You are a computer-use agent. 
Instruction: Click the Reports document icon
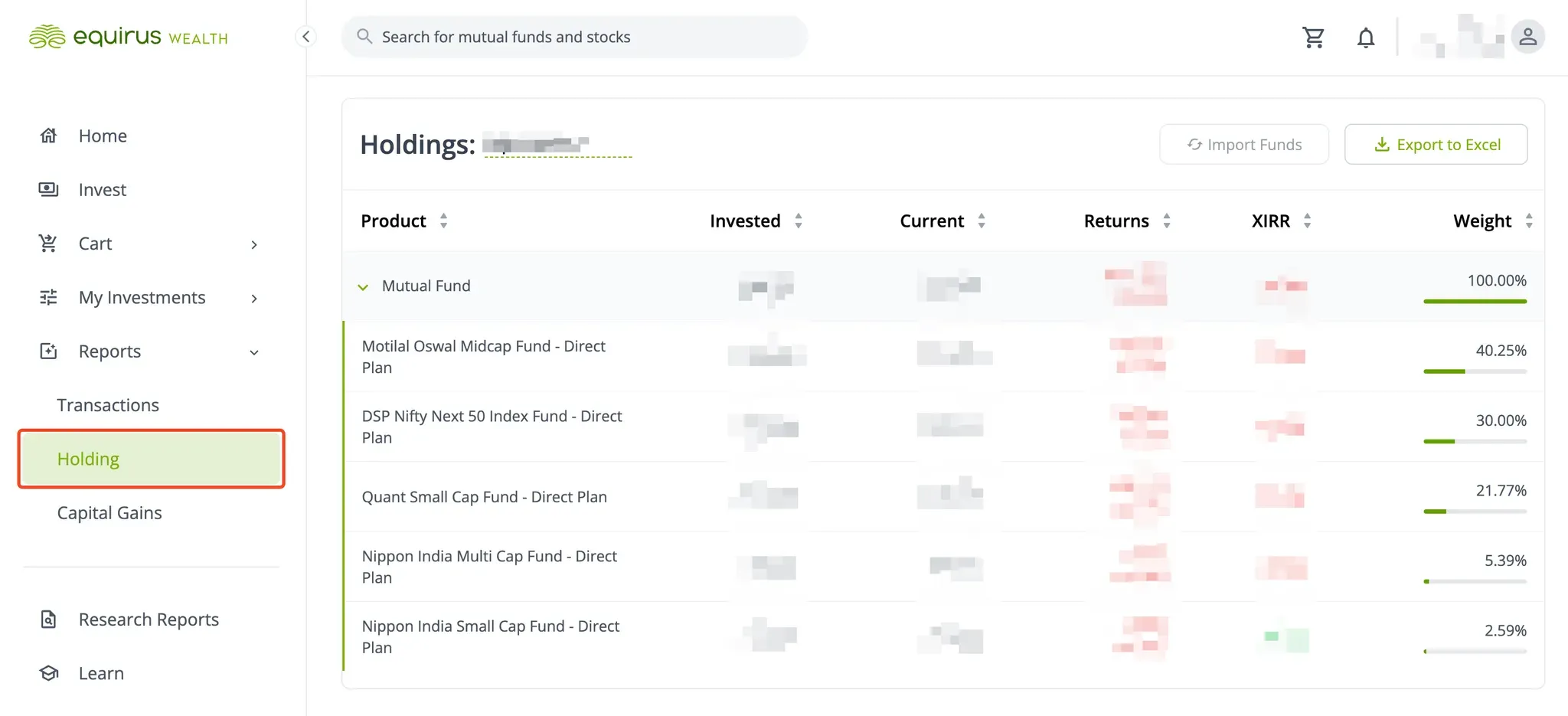[x=48, y=351]
